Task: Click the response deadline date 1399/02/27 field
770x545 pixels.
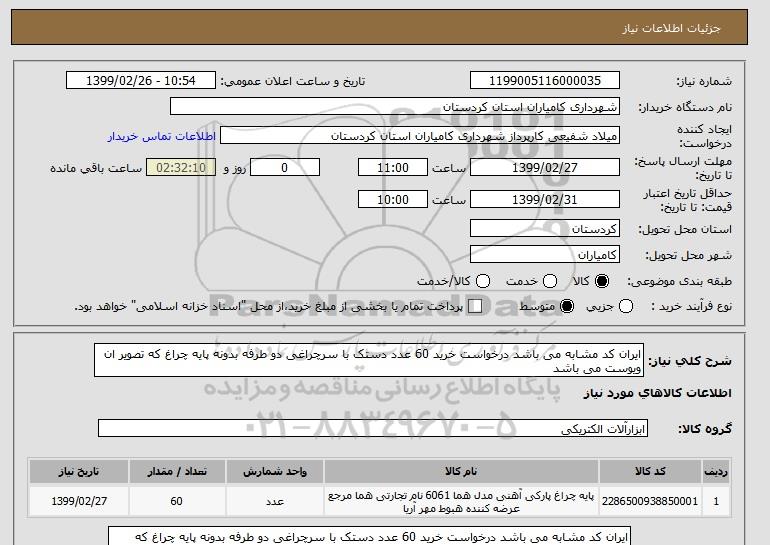Action: click(x=545, y=167)
